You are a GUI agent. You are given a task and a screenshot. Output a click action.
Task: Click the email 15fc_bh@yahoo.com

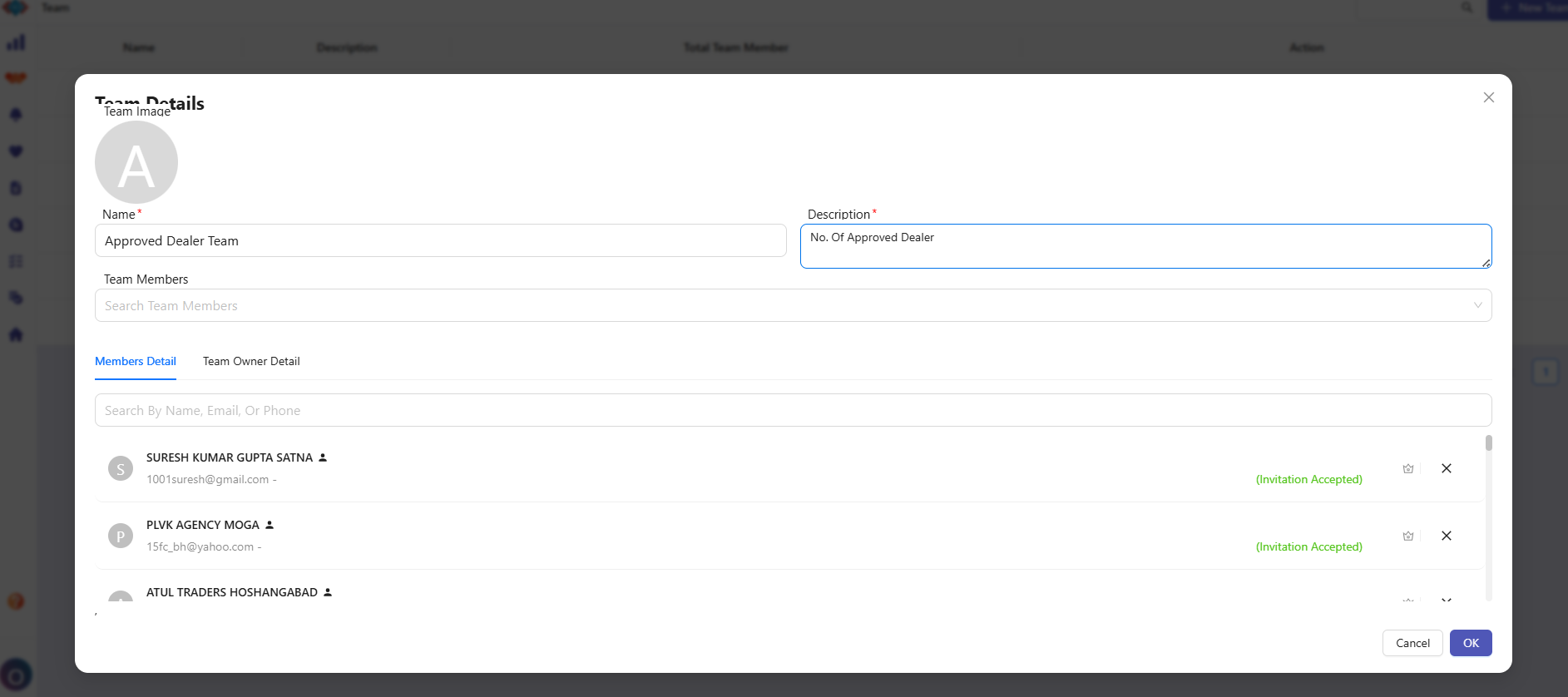pyautogui.click(x=200, y=546)
